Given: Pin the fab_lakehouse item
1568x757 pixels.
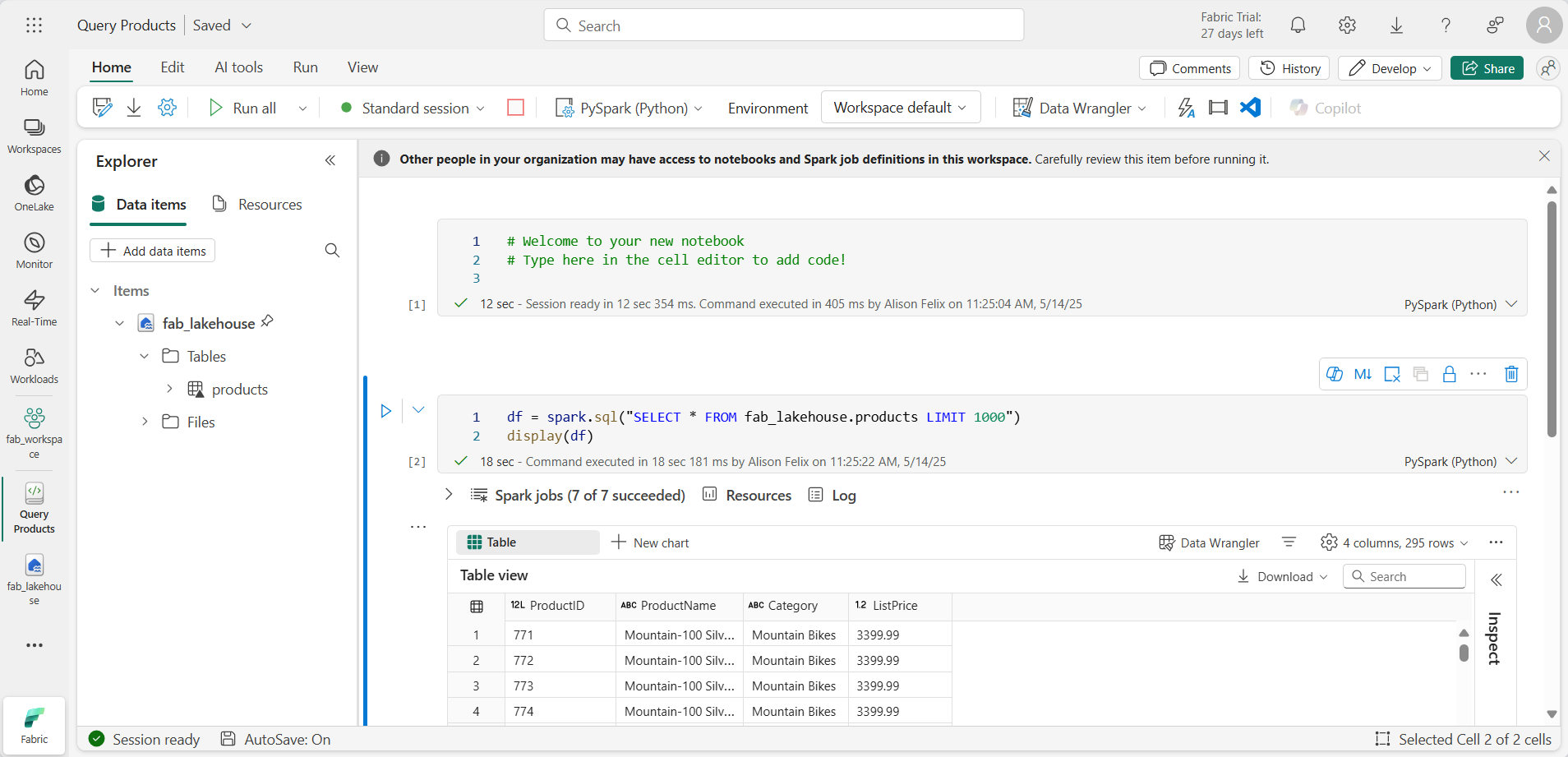Looking at the screenshot, I should (267, 322).
